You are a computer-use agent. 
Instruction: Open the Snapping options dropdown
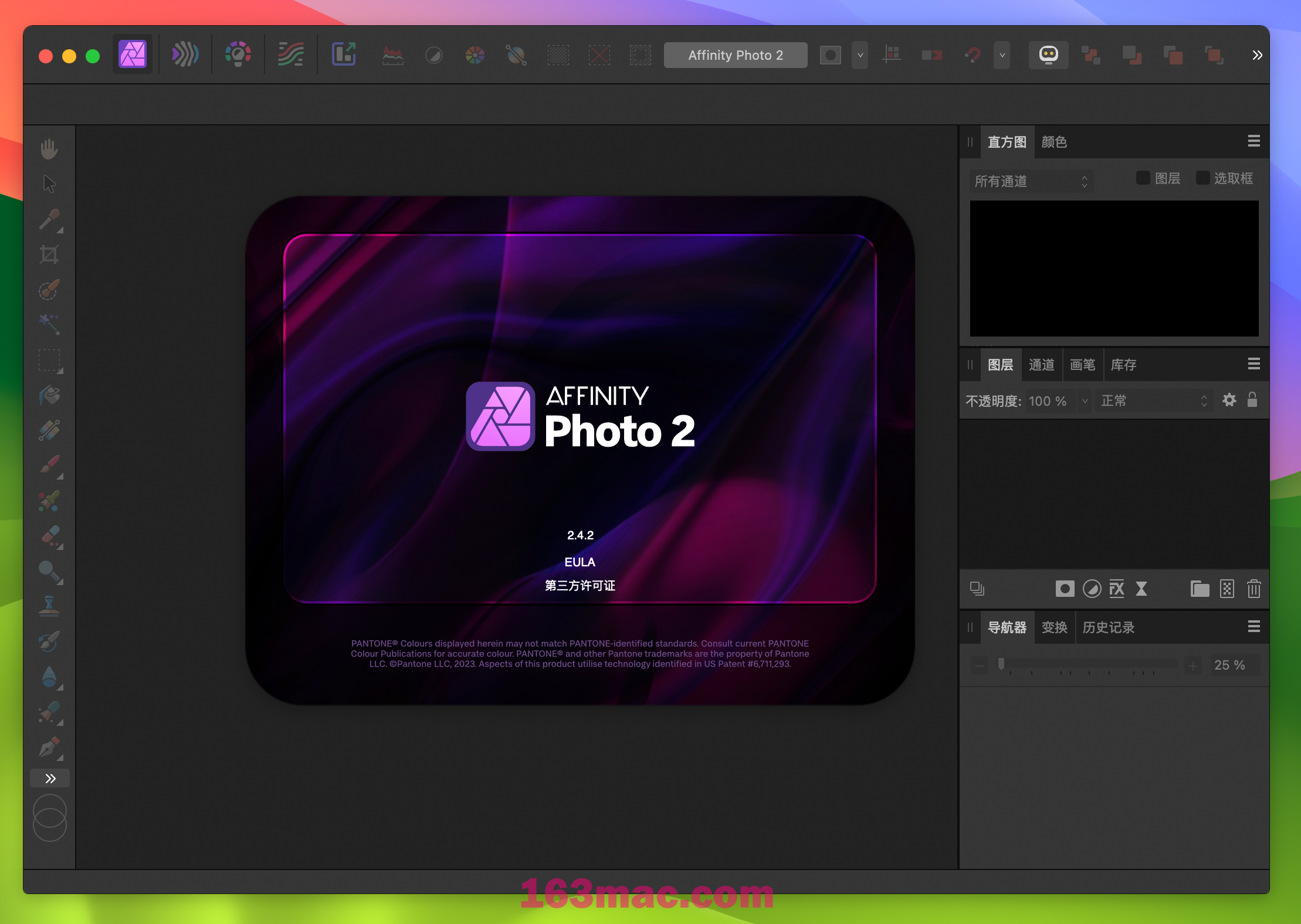click(1002, 56)
